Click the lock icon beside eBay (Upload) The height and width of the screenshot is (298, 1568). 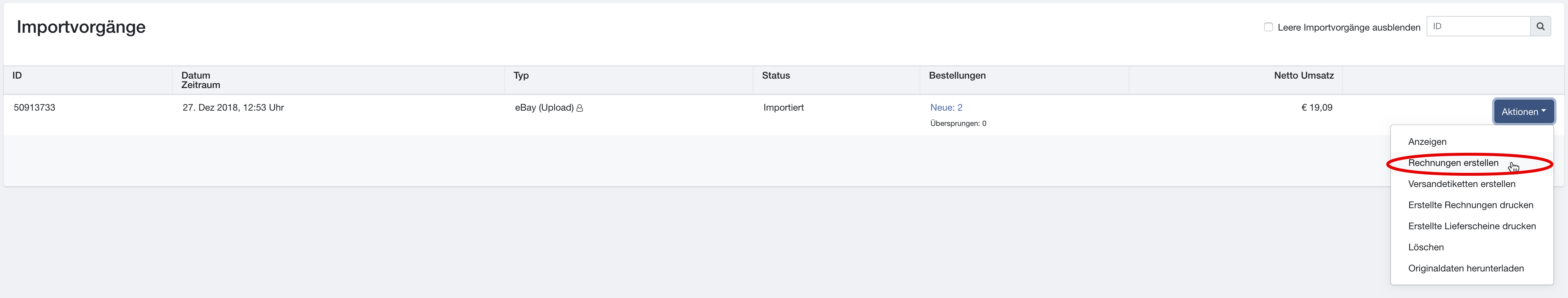(580, 108)
